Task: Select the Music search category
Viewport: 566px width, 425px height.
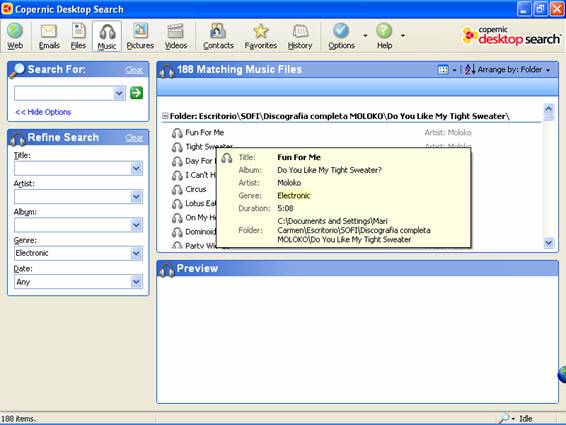Action: pos(107,36)
